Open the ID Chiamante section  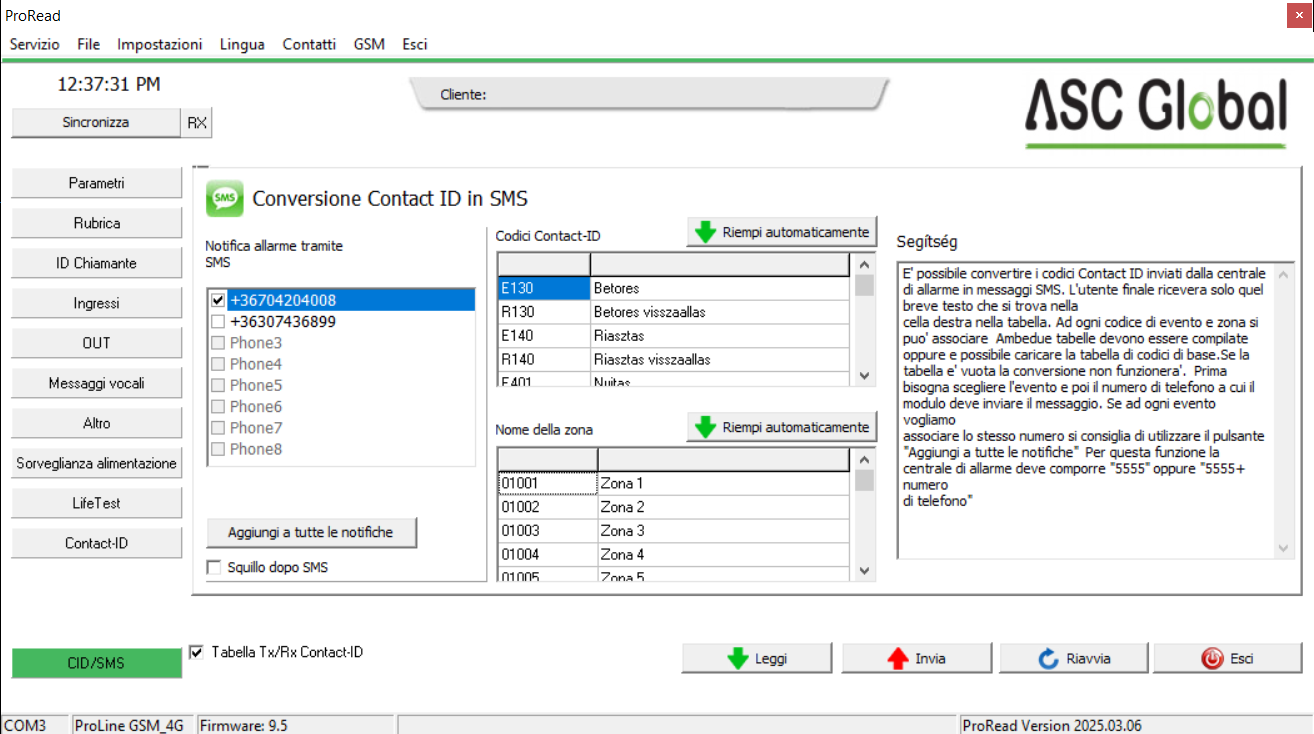pos(97,263)
